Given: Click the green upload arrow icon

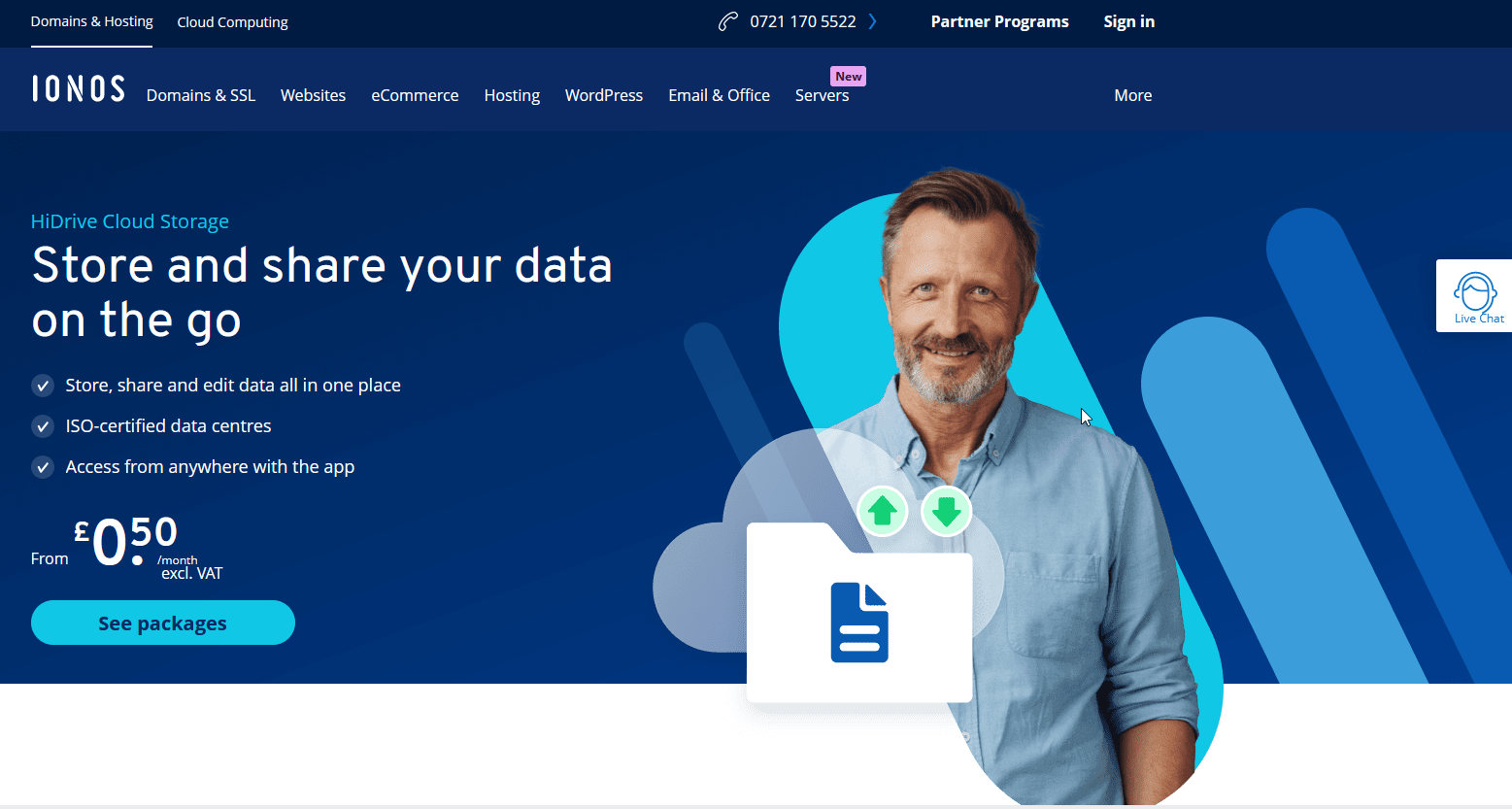Looking at the screenshot, I should pyautogui.click(x=883, y=510).
